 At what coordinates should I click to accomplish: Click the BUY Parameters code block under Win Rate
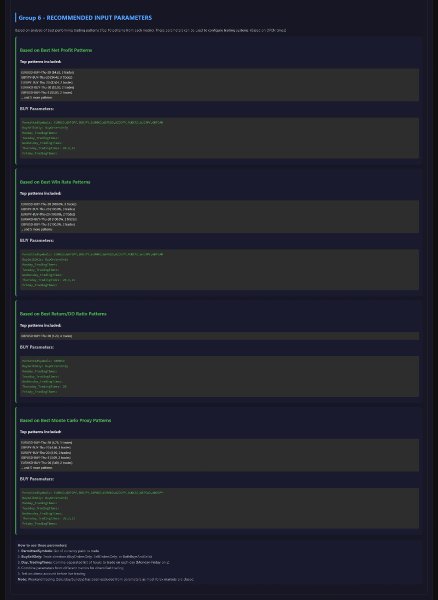219,269
